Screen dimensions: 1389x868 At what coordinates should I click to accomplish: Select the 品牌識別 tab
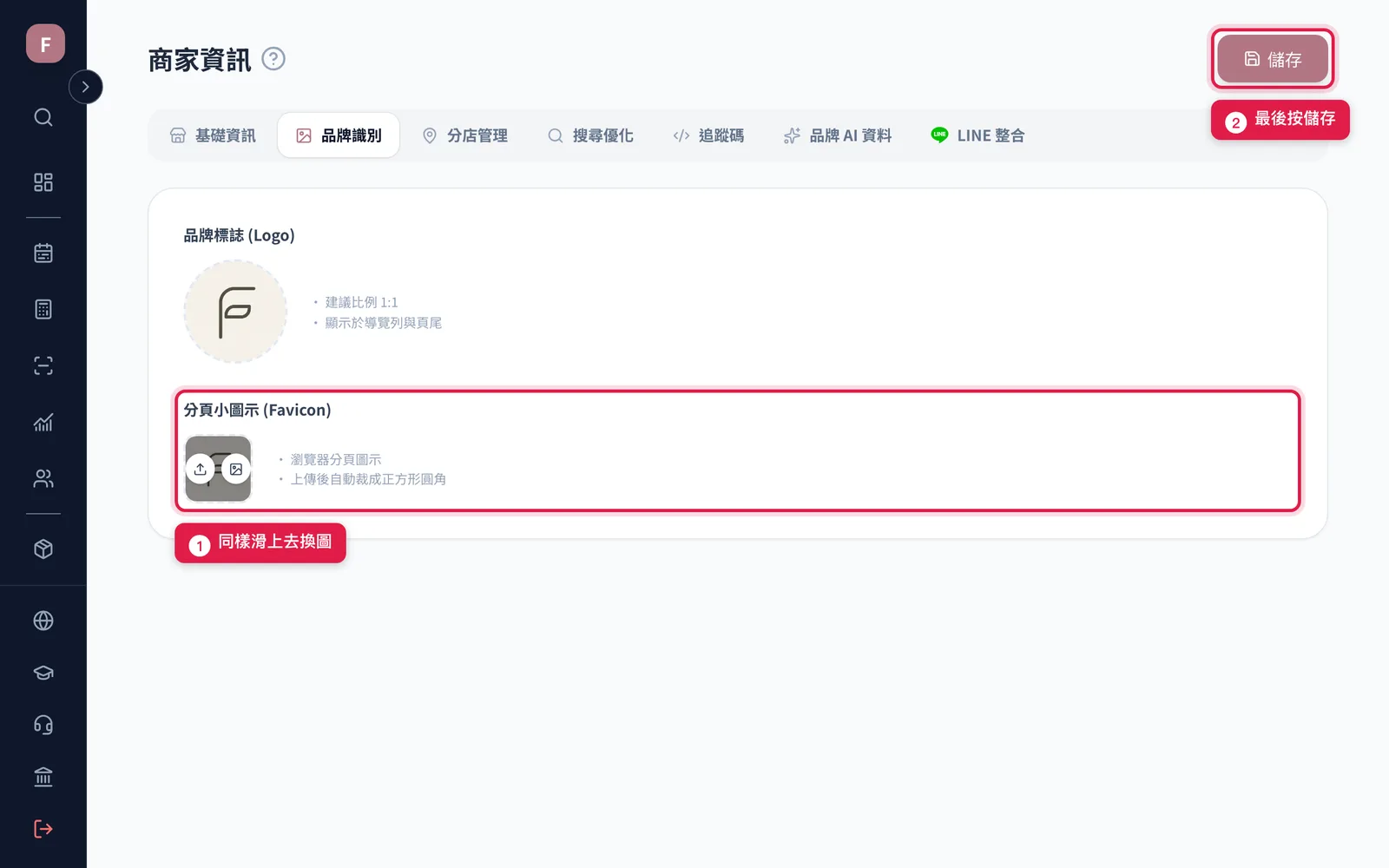[x=339, y=135]
